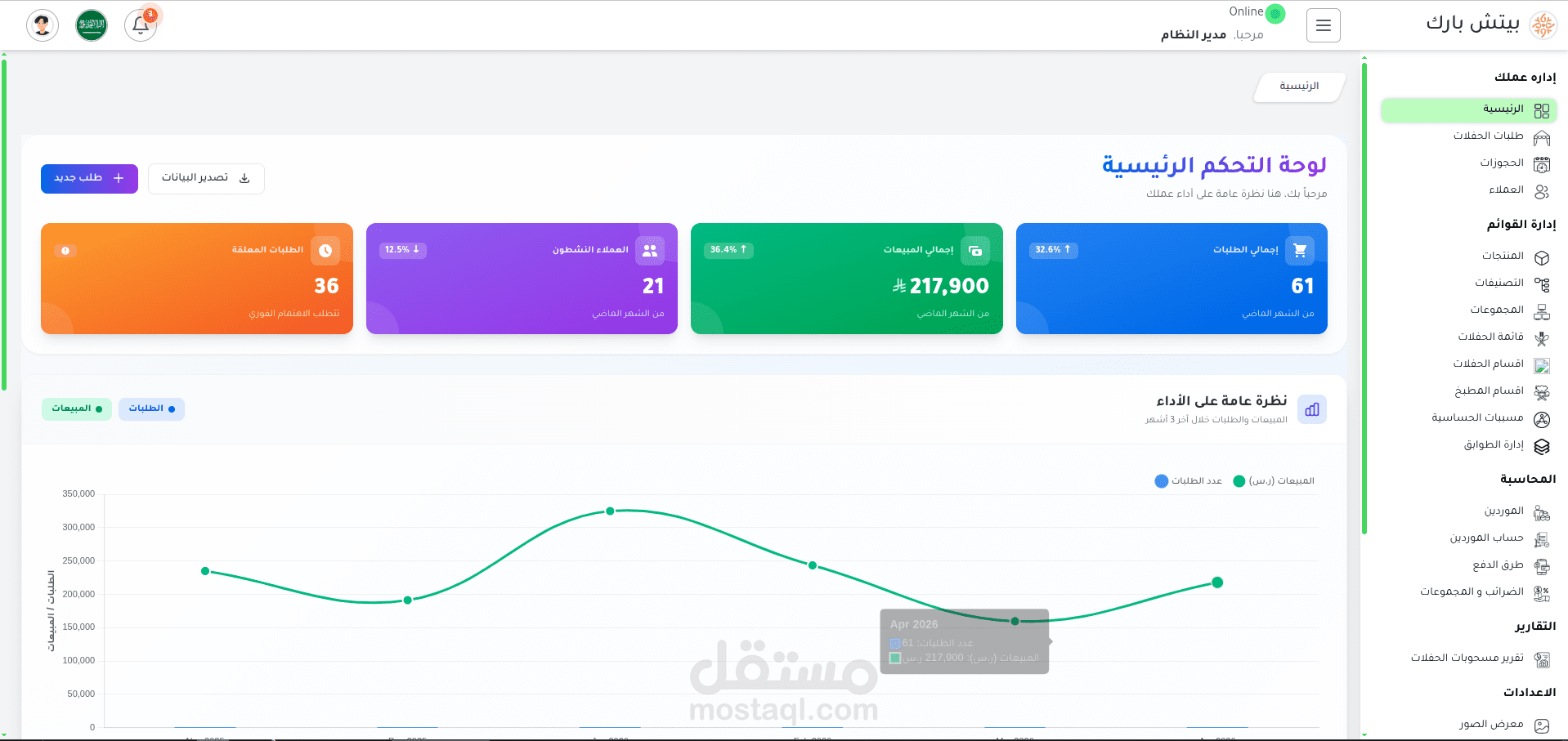Click the طرق الدفع payment icon in sidebar

click(x=1542, y=566)
